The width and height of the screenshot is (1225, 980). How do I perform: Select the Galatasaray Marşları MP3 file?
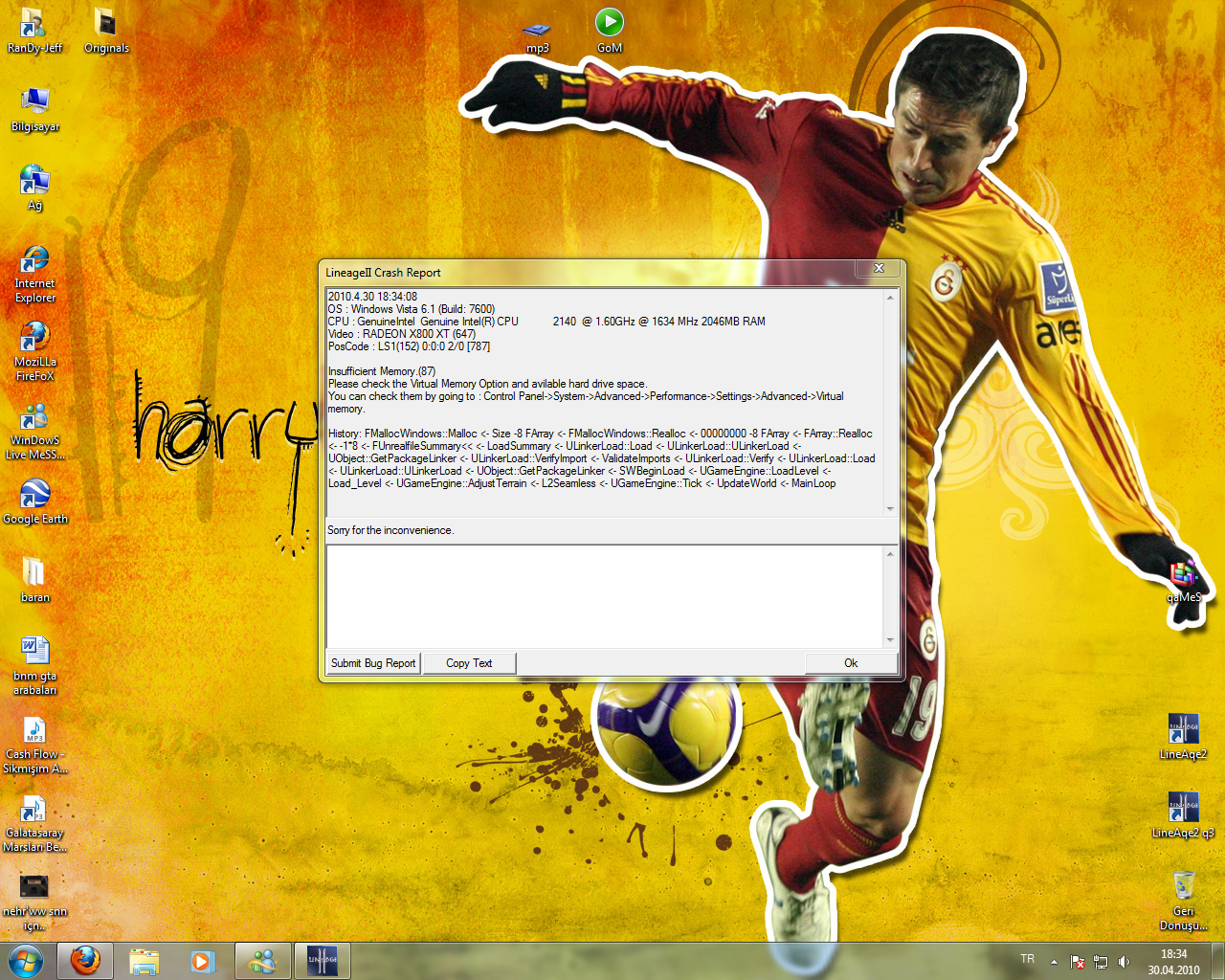(34, 823)
